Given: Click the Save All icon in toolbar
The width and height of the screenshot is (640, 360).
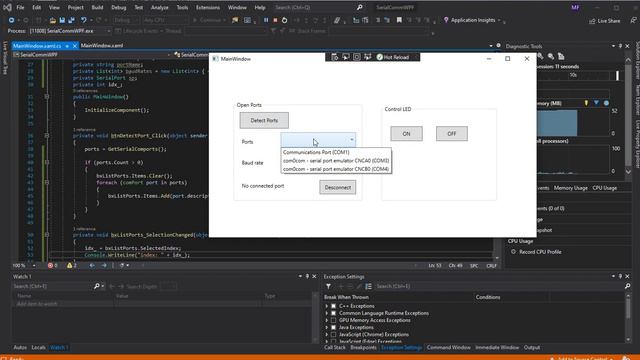Looking at the screenshot, I should click(71, 20).
